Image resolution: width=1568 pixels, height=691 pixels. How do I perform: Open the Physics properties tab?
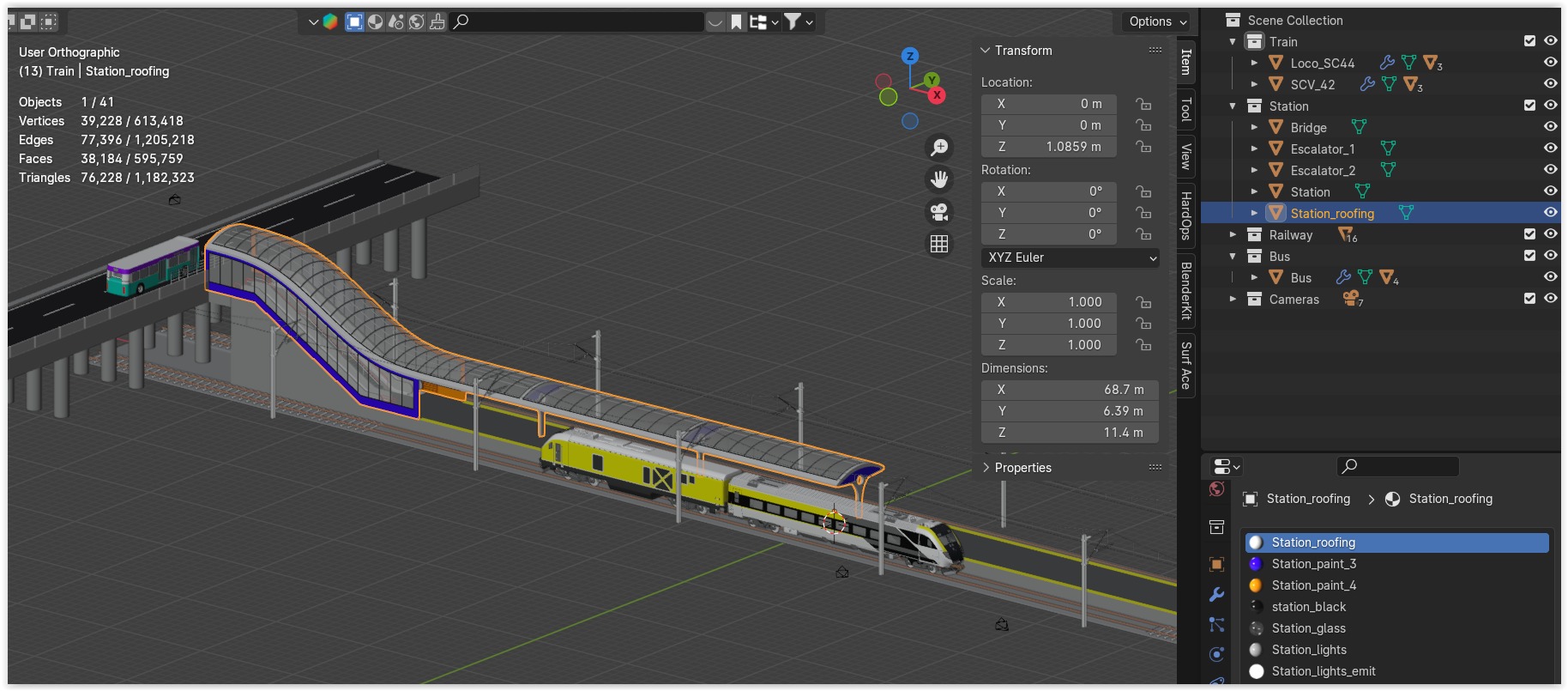[1216, 654]
